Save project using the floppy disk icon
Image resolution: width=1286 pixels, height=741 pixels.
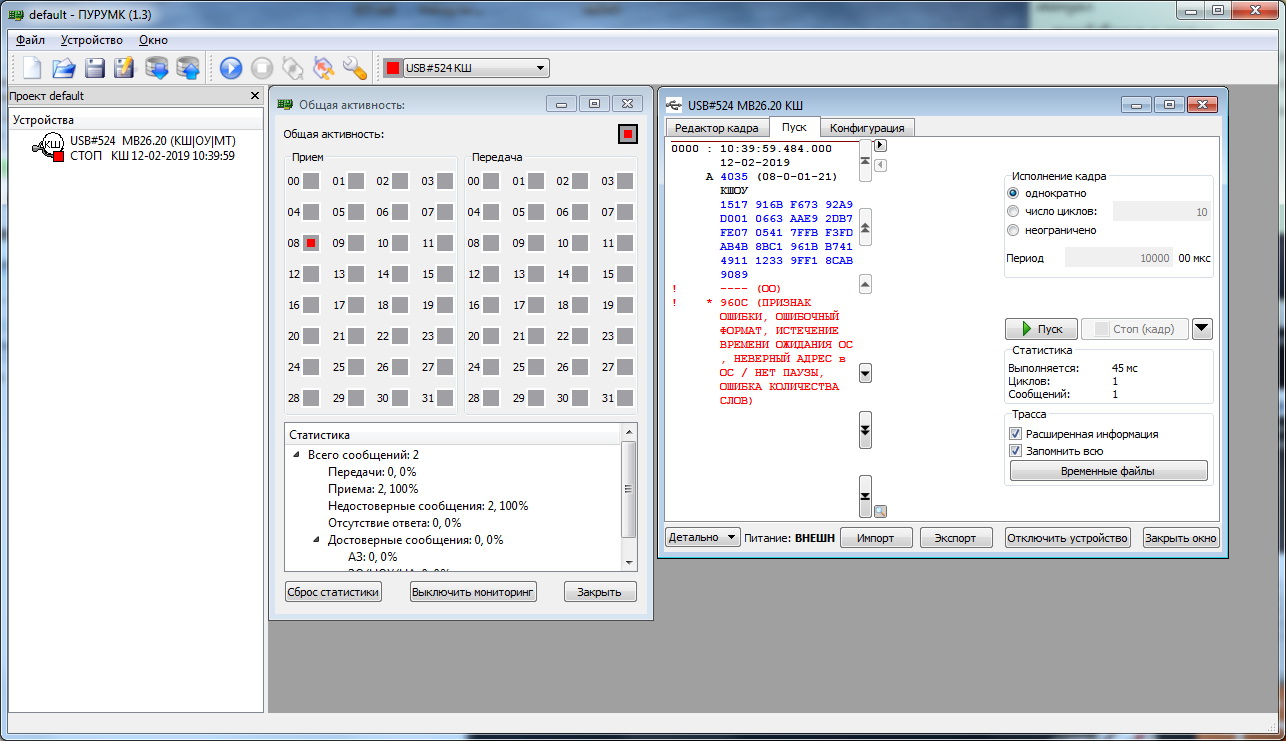(94, 68)
